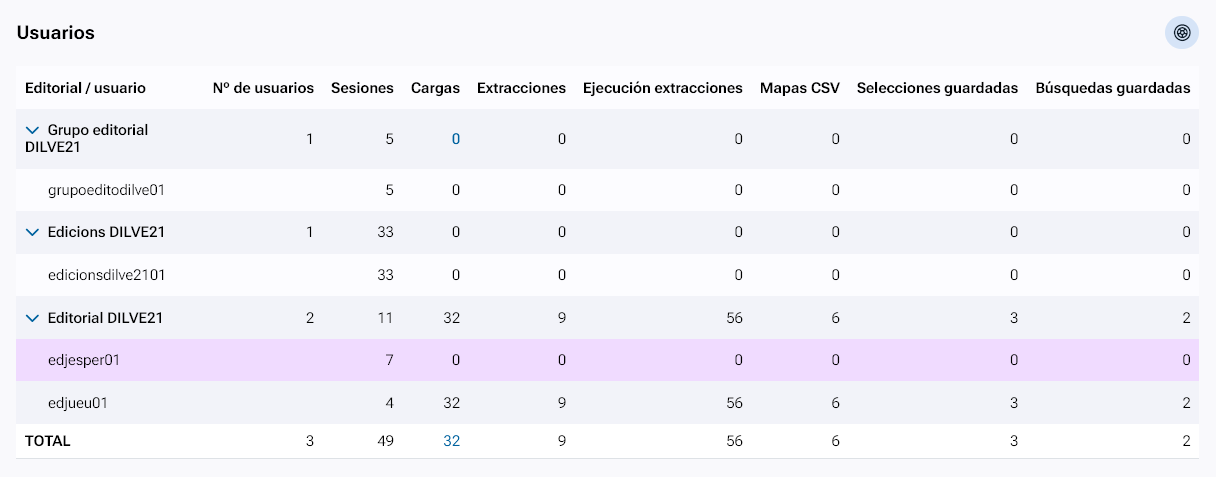Click the Selecciones guardadas column header

[x=937, y=88]
